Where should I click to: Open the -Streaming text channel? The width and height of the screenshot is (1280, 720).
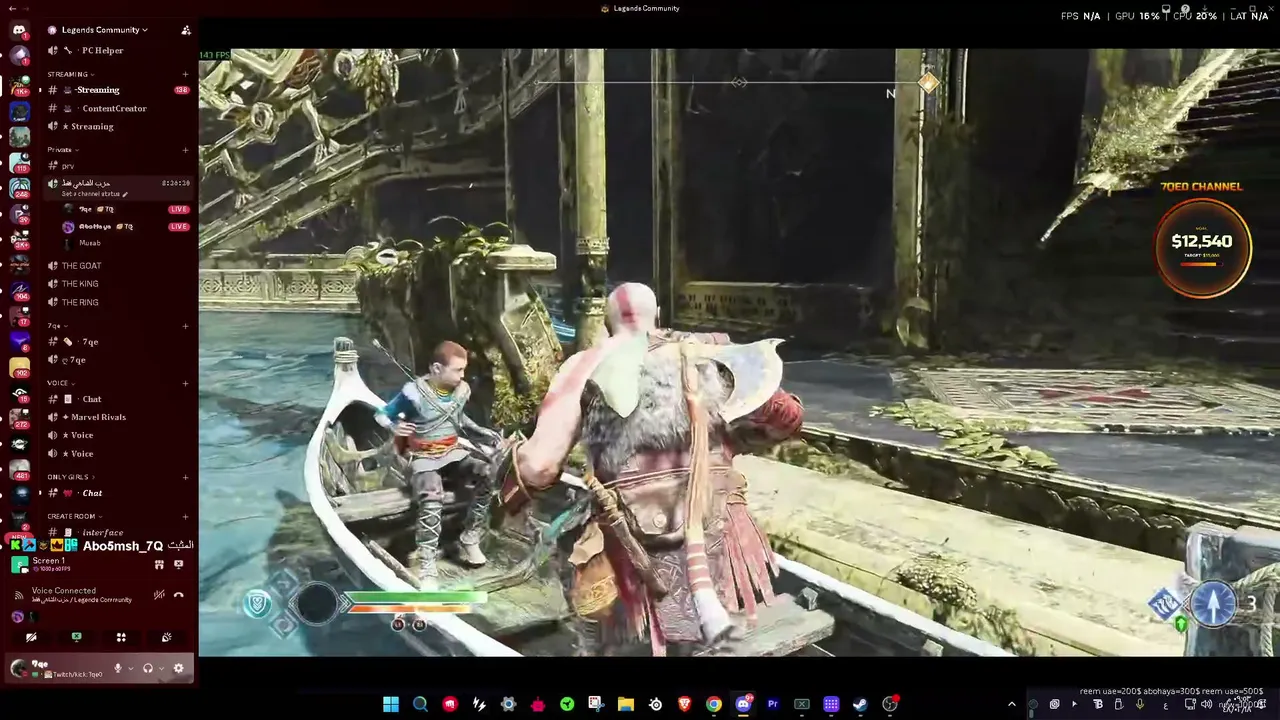pyautogui.click(x=119, y=90)
